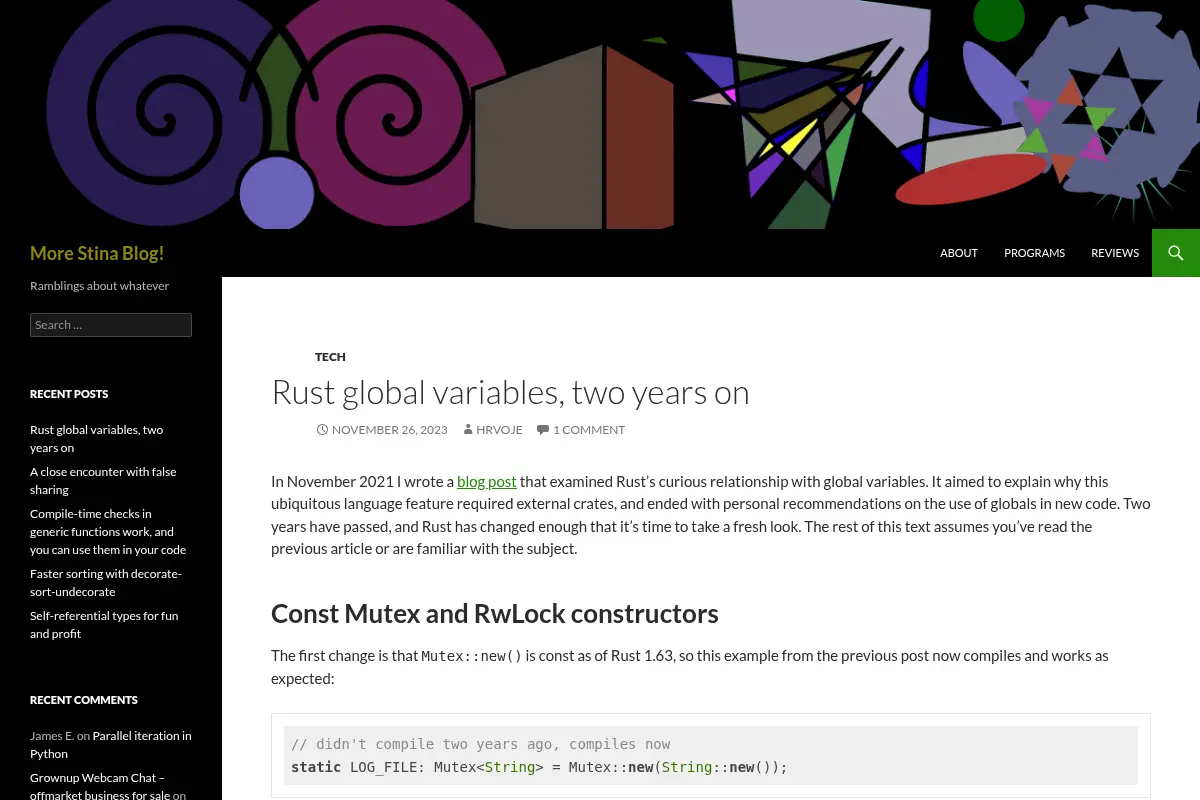Open 'A close encounter with false sharing' post

[x=103, y=481]
